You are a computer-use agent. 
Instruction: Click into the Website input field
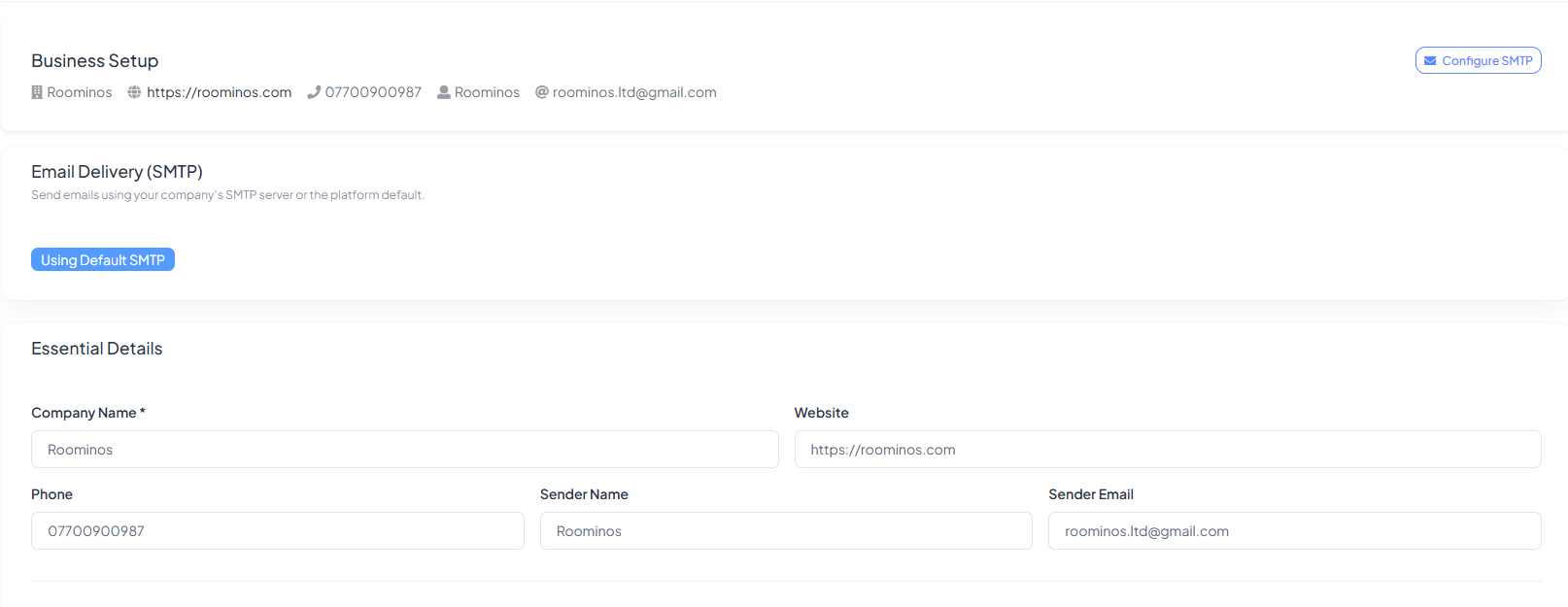(1167, 450)
